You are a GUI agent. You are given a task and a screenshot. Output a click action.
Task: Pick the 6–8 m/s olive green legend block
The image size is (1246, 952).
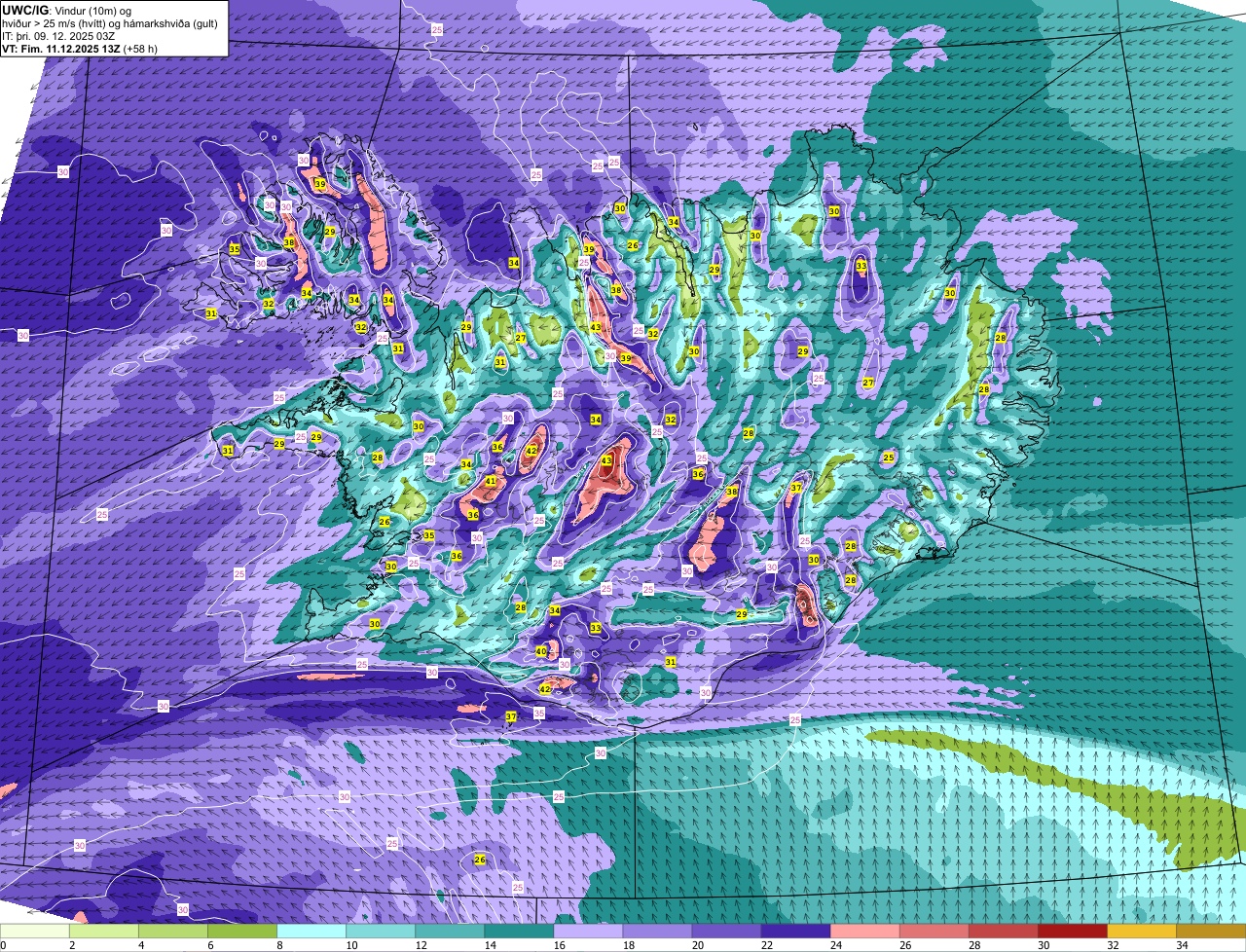click(242, 932)
